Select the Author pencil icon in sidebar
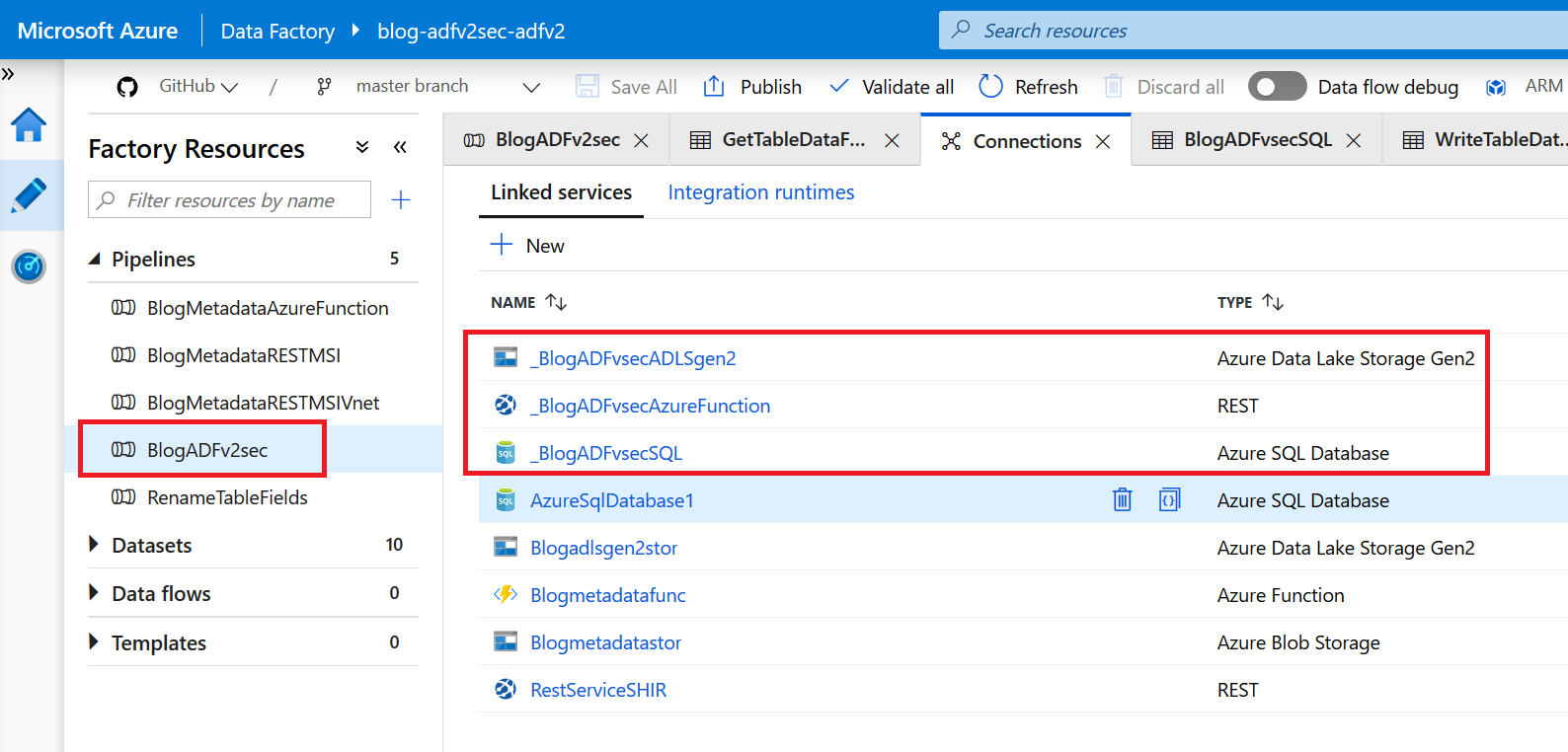The height and width of the screenshot is (752, 1568). (29, 195)
